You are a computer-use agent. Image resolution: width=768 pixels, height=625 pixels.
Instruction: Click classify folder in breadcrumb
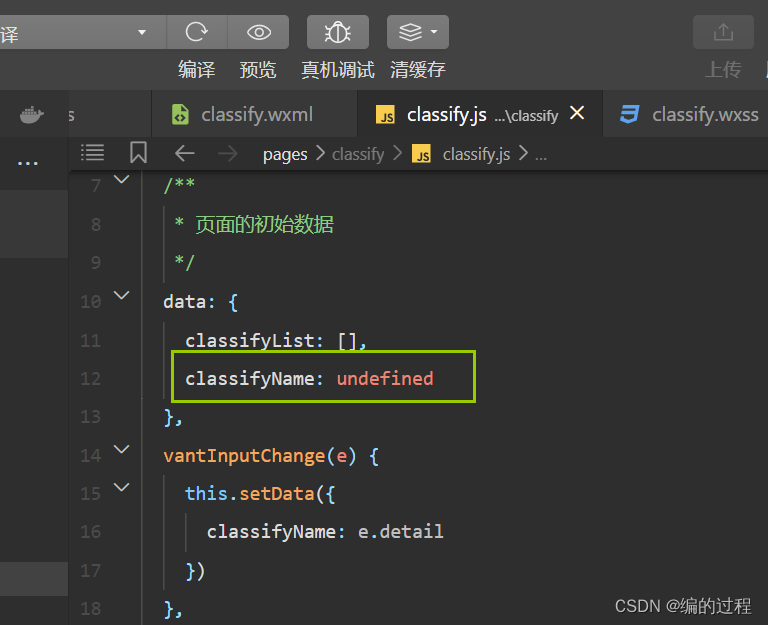358,155
